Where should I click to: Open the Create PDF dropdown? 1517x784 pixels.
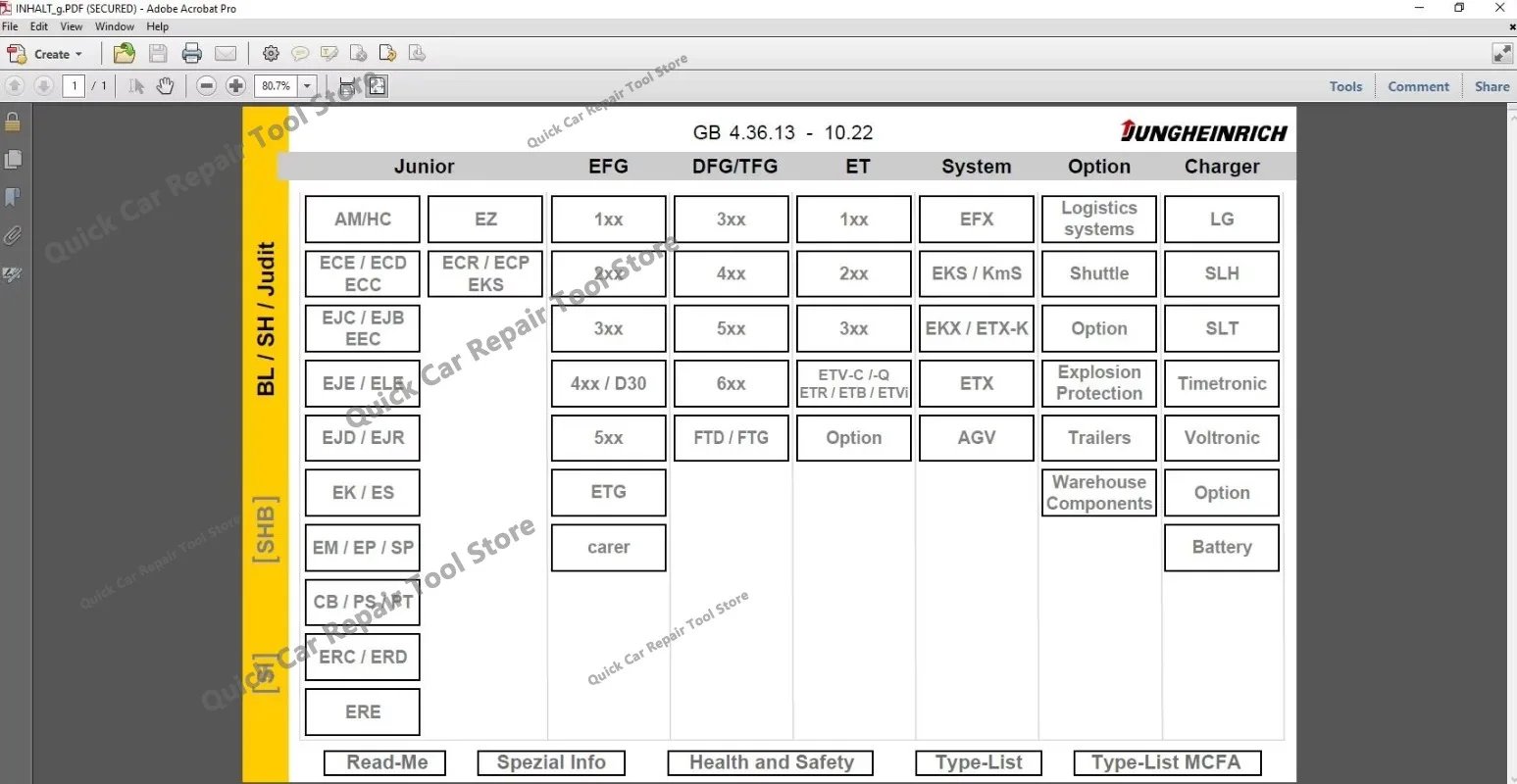coord(45,54)
